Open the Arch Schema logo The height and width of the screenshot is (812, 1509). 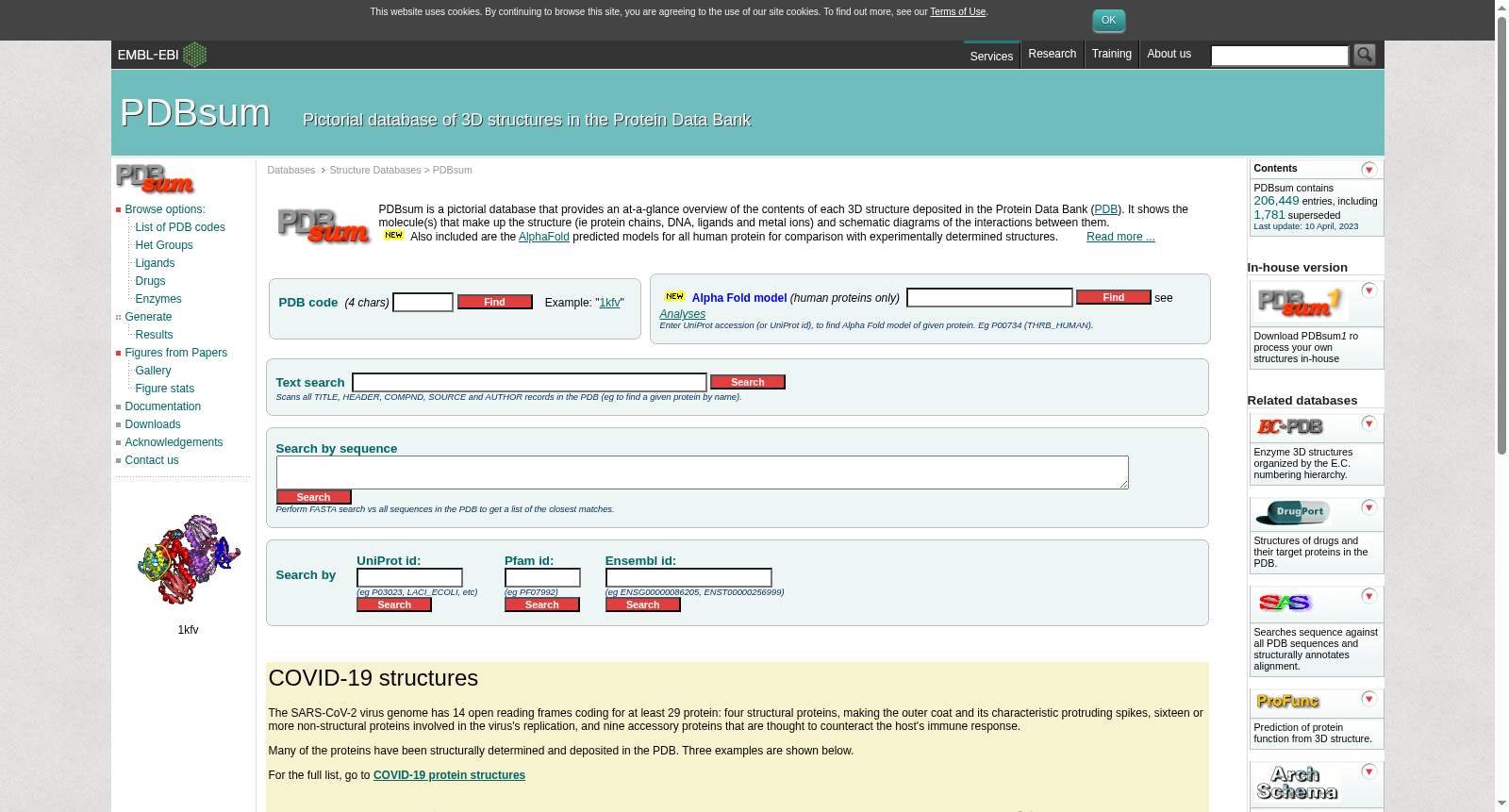coord(1297,784)
